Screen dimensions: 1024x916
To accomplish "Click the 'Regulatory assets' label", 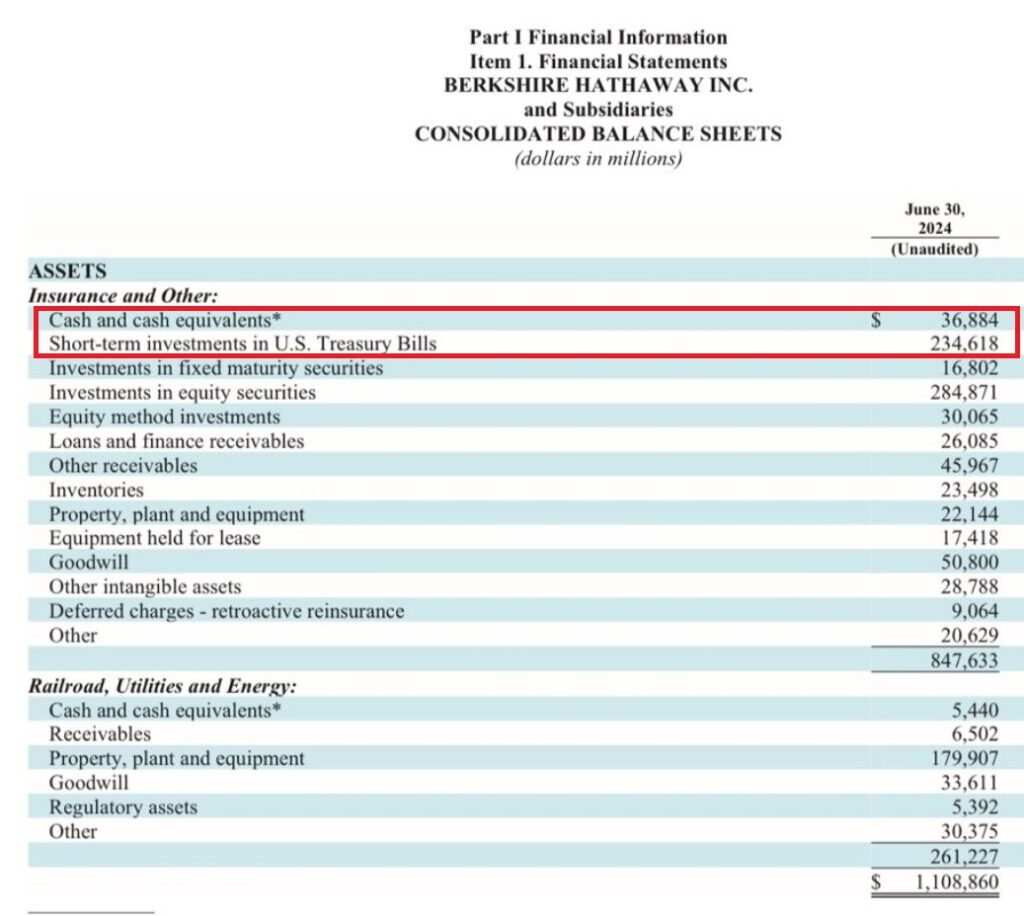I will [123, 808].
